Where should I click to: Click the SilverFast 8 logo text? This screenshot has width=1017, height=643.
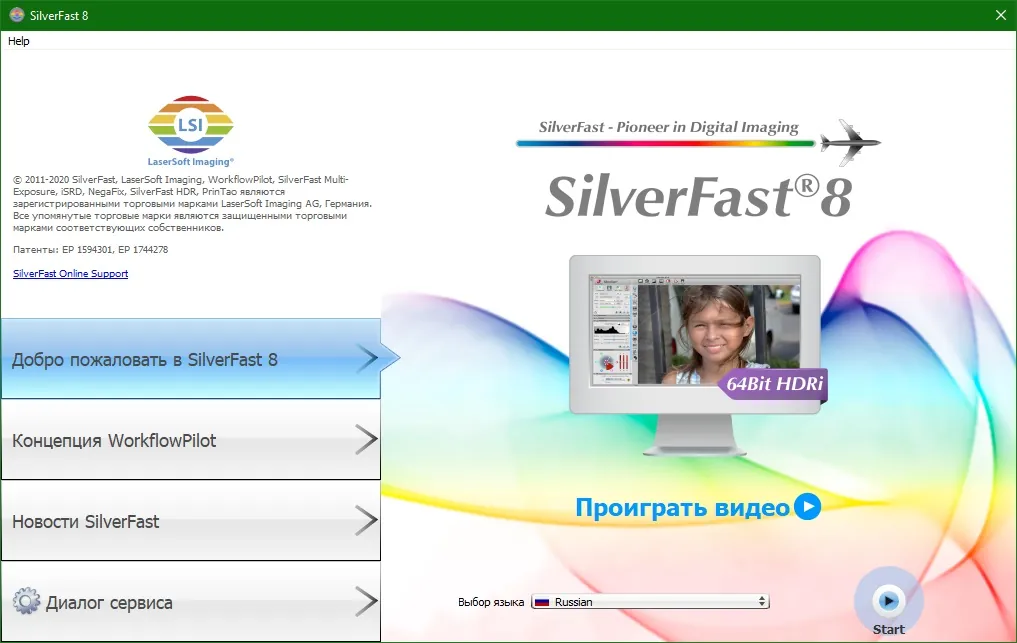[698, 197]
